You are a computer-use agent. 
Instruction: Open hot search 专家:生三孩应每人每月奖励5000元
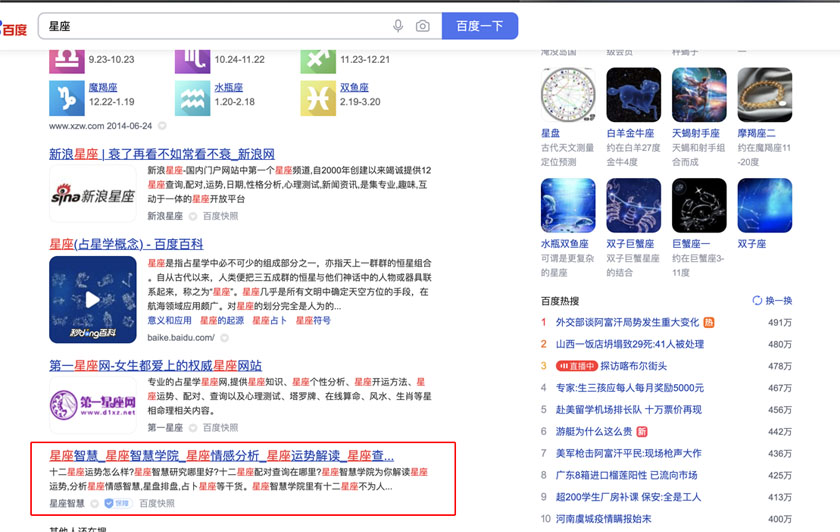point(629,387)
